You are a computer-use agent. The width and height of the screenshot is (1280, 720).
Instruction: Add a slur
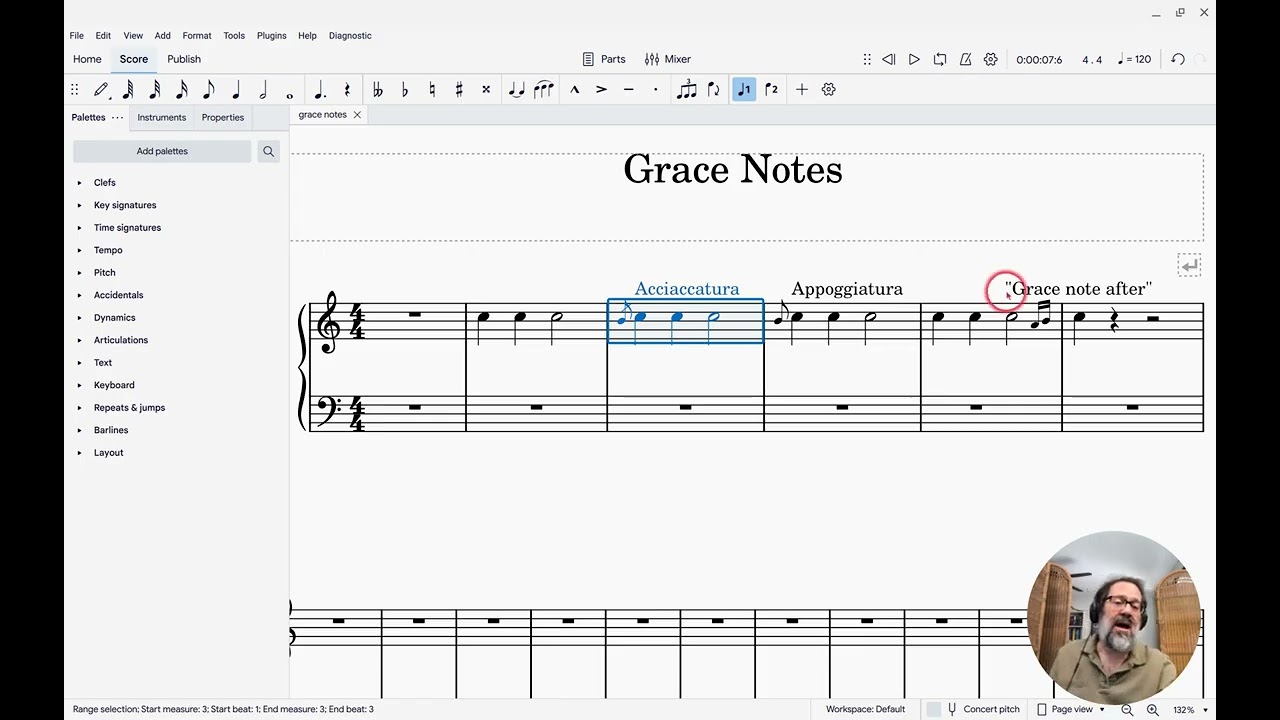[543, 90]
